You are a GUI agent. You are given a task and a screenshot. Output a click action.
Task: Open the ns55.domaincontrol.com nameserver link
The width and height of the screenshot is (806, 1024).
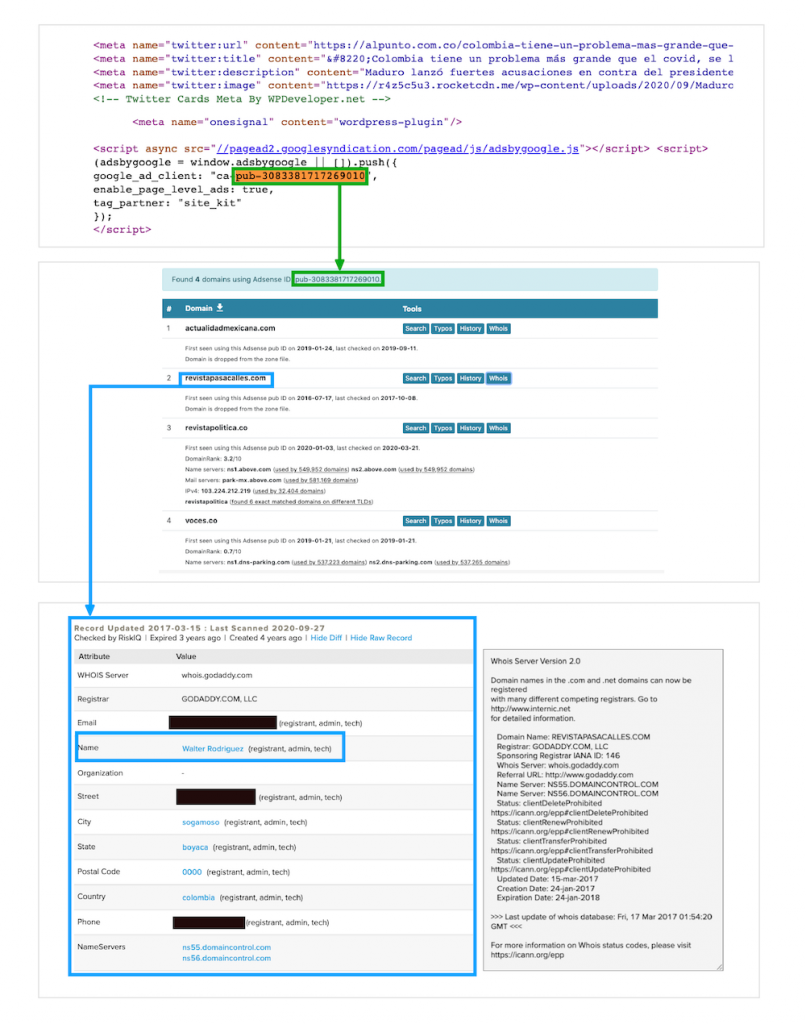point(227,948)
